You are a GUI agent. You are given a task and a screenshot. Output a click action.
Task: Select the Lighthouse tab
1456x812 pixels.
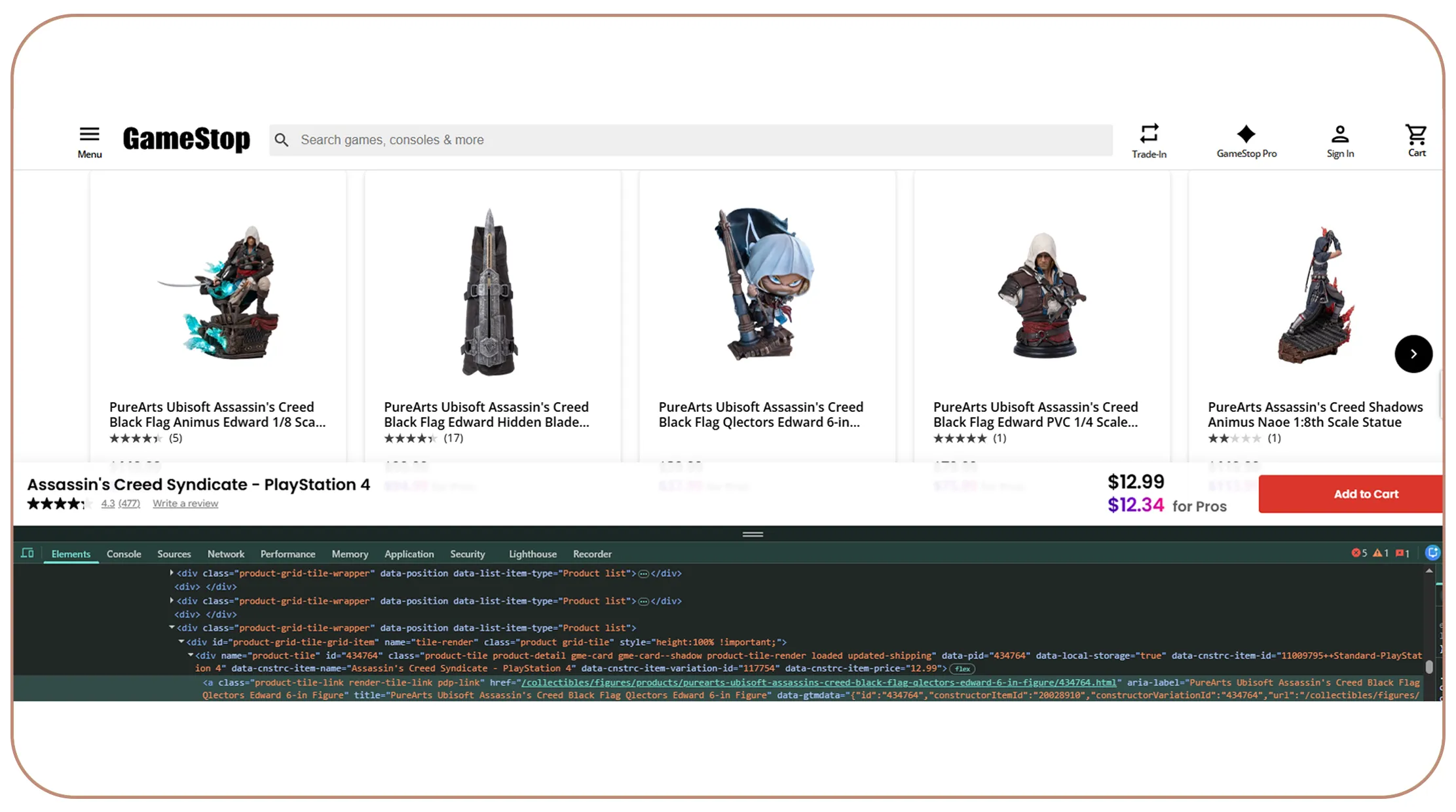[x=532, y=554]
